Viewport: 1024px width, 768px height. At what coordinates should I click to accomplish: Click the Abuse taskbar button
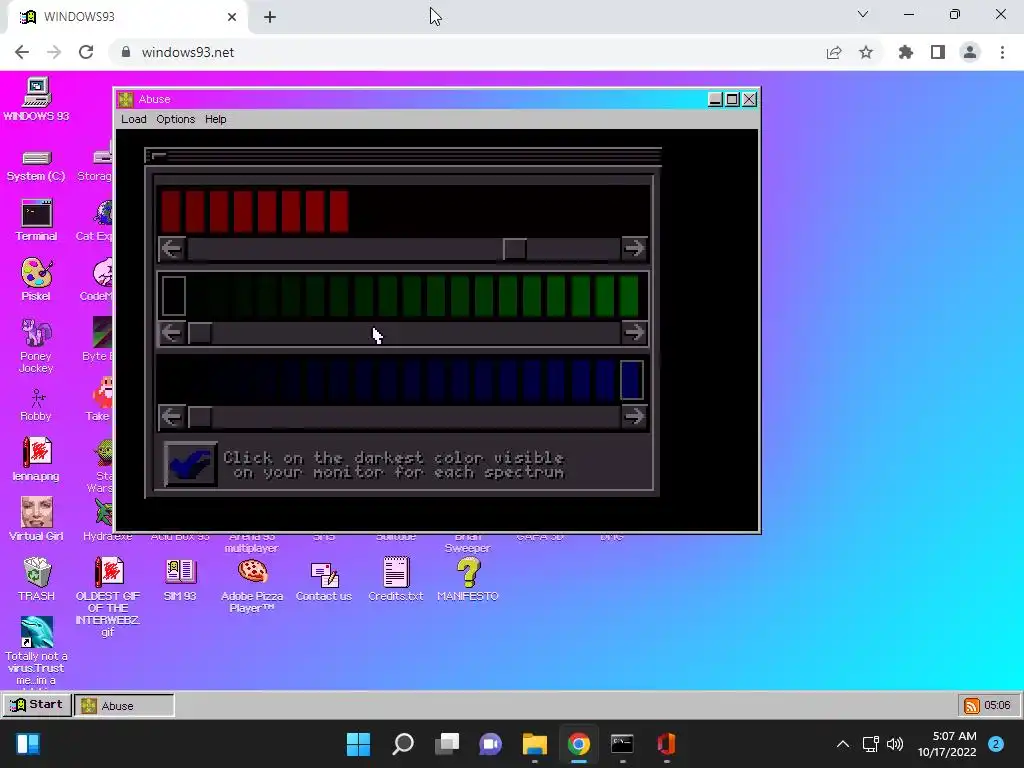[x=124, y=705]
